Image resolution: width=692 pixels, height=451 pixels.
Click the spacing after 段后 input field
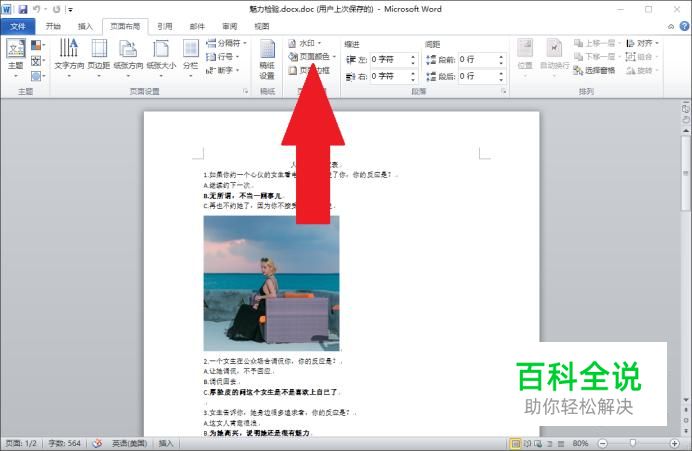[x=481, y=76]
